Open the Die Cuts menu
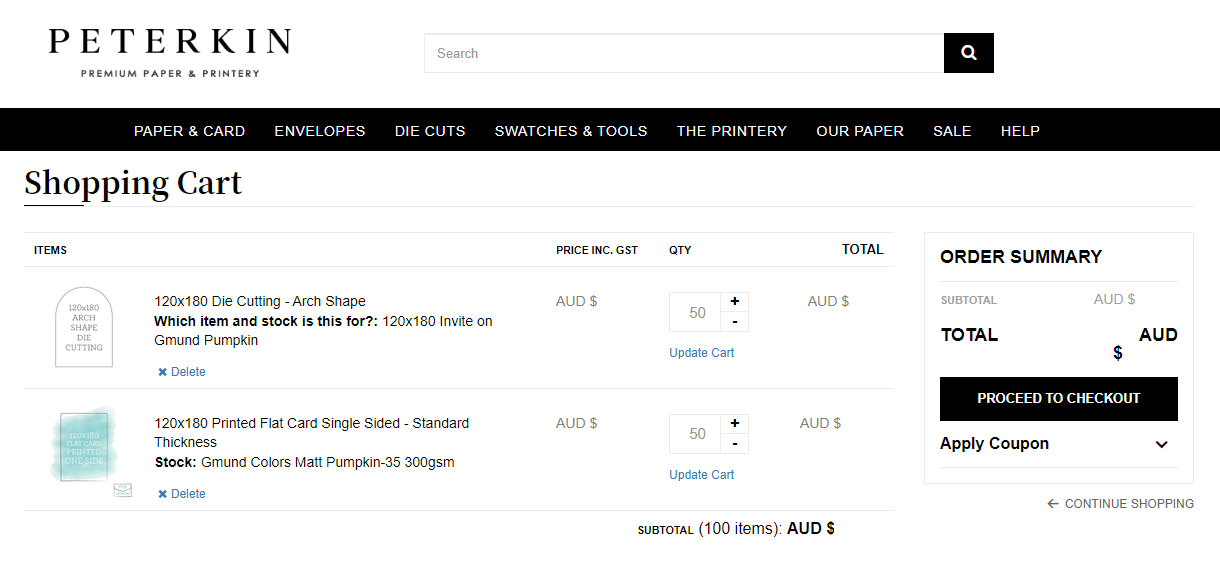1220x572 pixels. tap(430, 131)
